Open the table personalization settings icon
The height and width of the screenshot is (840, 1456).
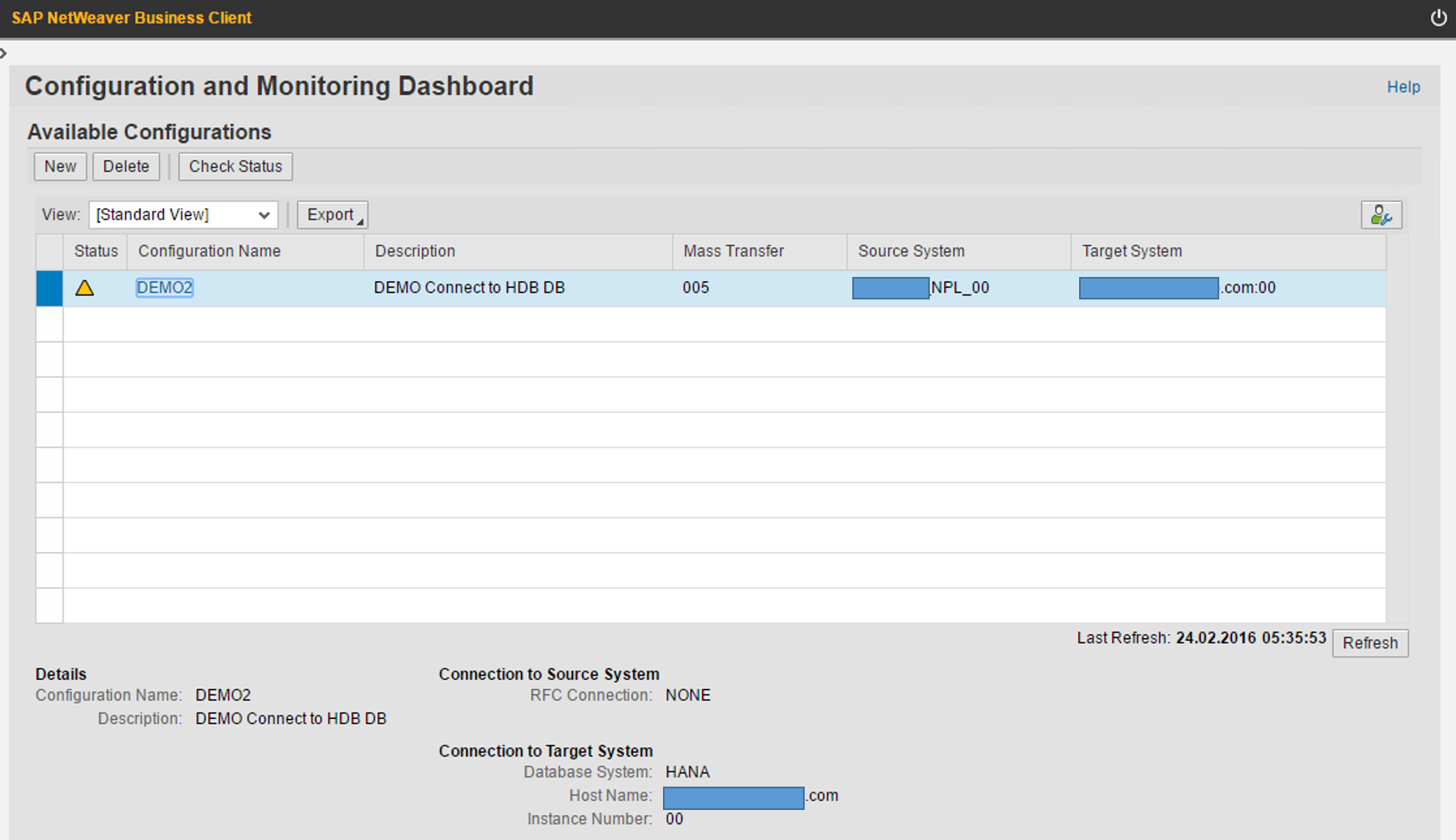coord(1382,214)
